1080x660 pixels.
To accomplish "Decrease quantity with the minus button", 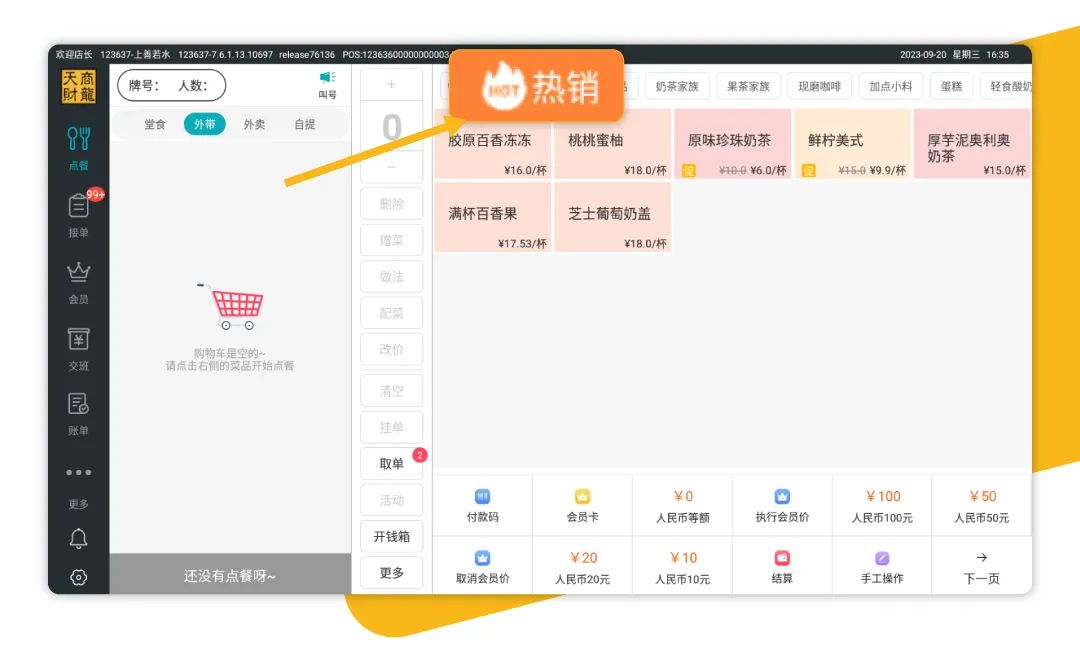I will 391,167.
